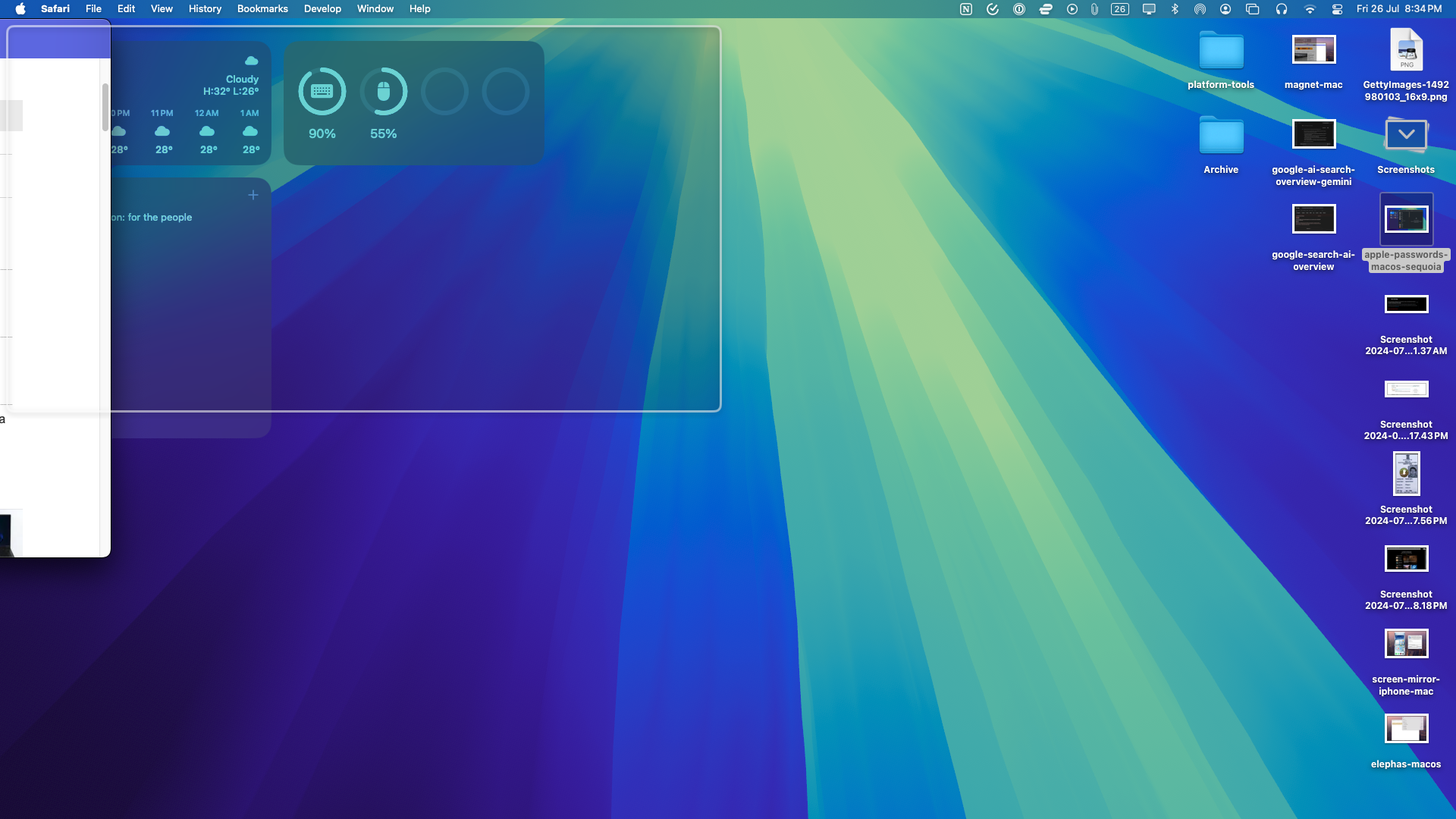
Task: Open the Bluetooth menu bar icon
Action: coord(1175,9)
